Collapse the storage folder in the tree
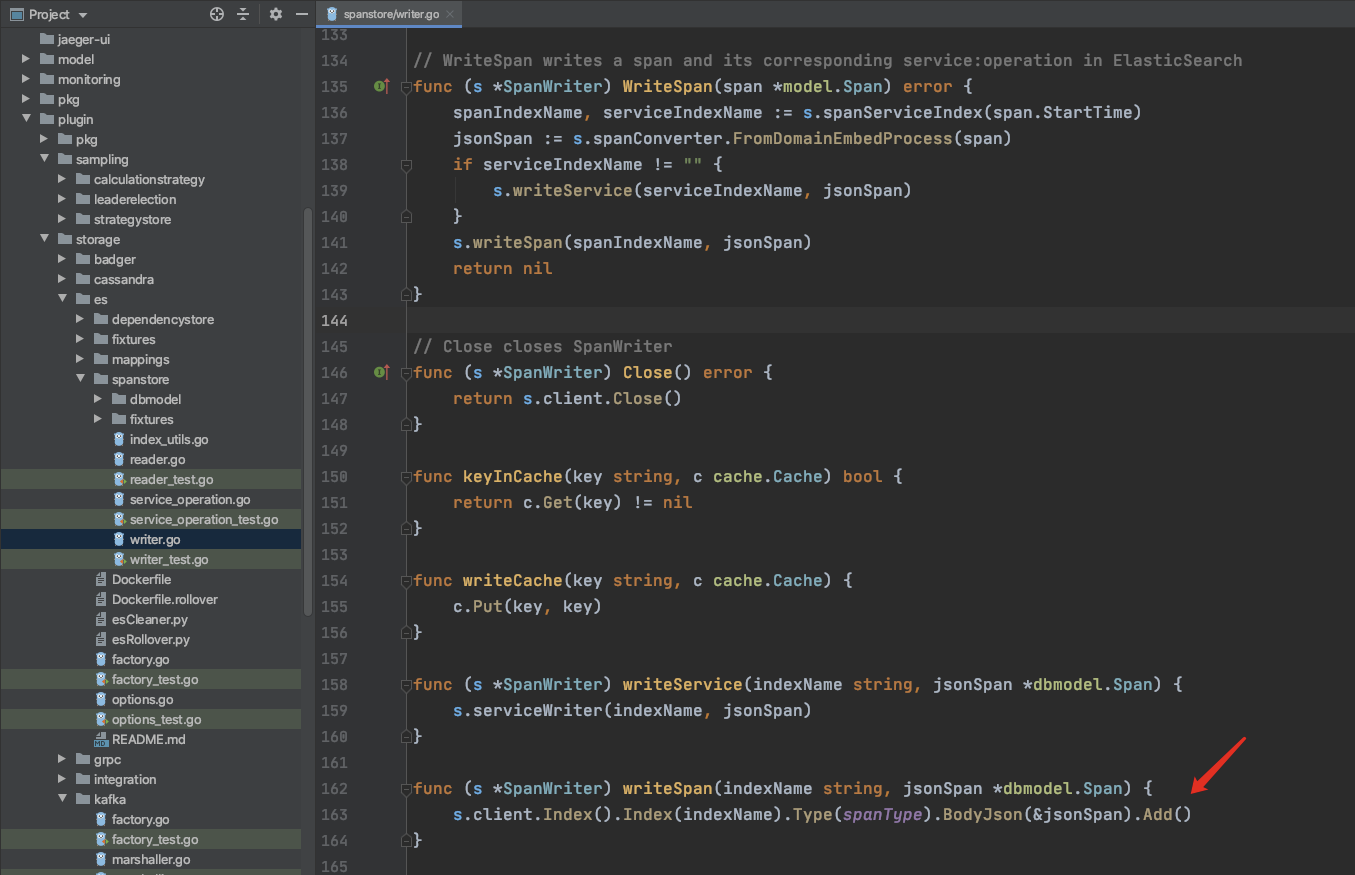Viewport: 1355px width, 875px height. (x=43, y=239)
